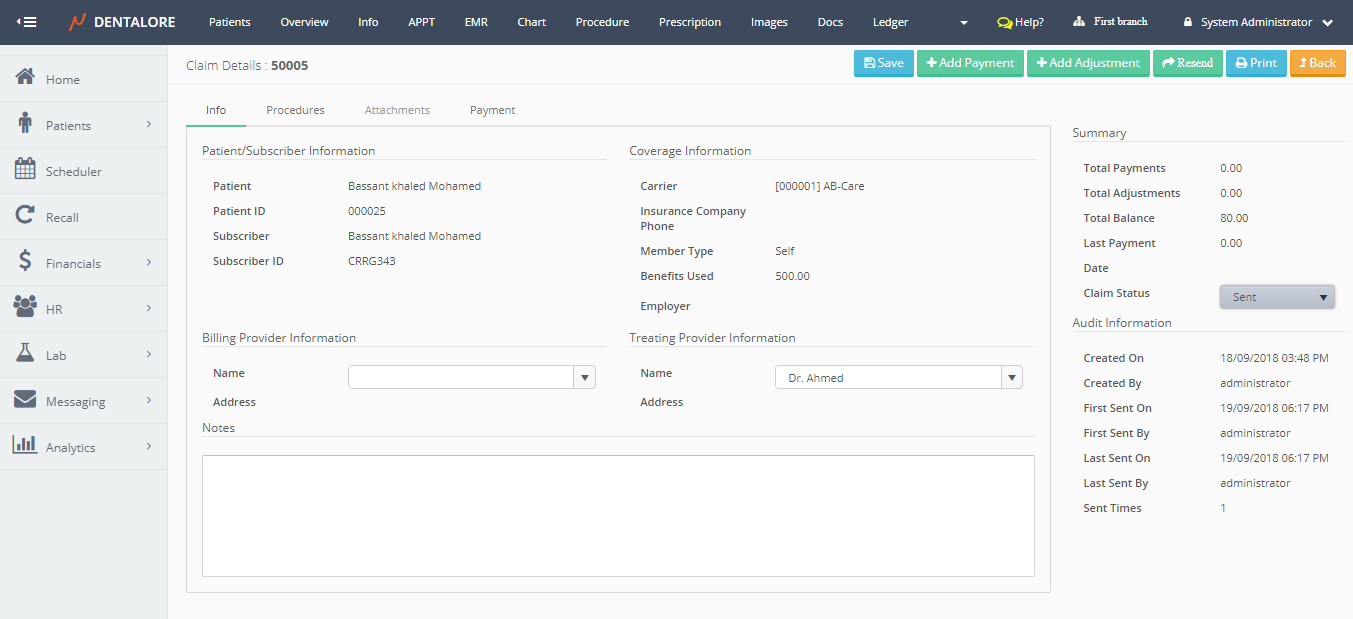Switch to the Procedures tab
The height and width of the screenshot is (619, 1353).
point(295,110)
